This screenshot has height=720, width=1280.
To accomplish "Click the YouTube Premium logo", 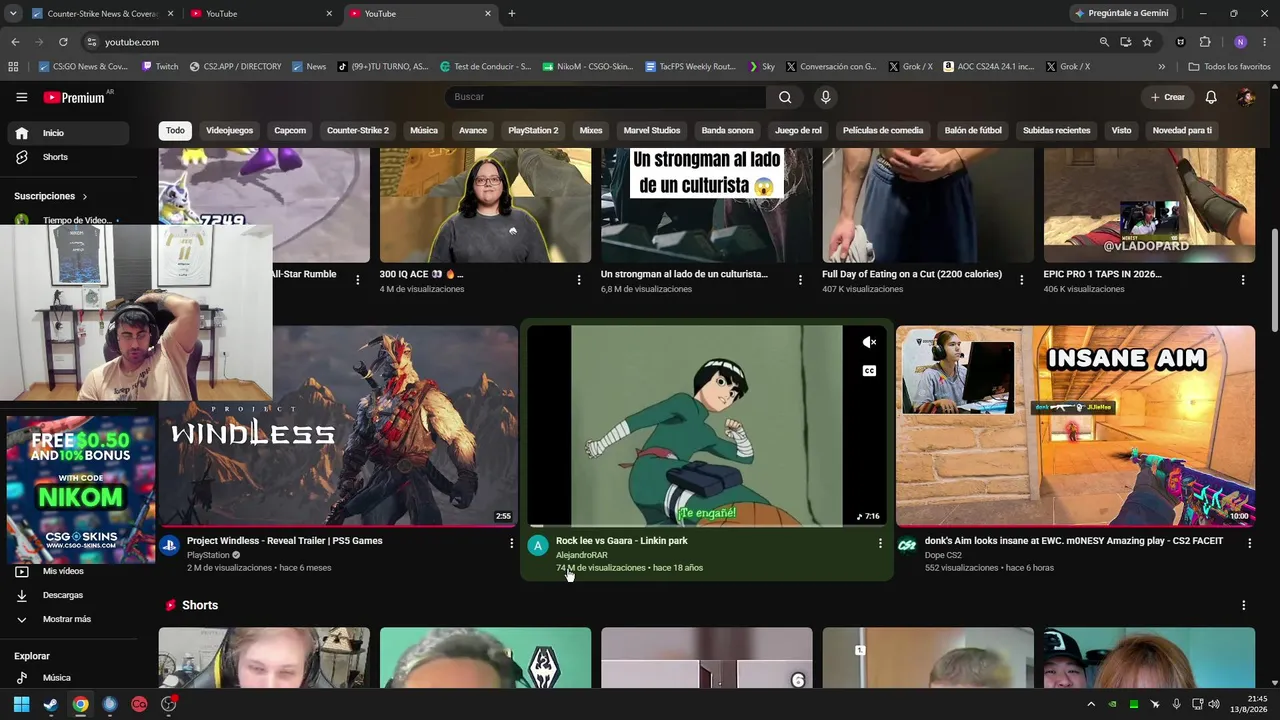I will (76, 97).
